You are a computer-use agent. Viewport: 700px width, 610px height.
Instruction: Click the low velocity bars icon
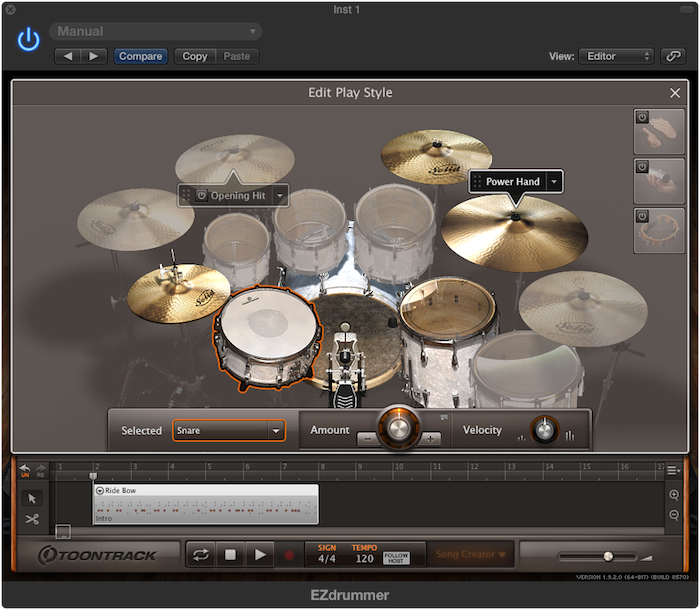[521, 439]
